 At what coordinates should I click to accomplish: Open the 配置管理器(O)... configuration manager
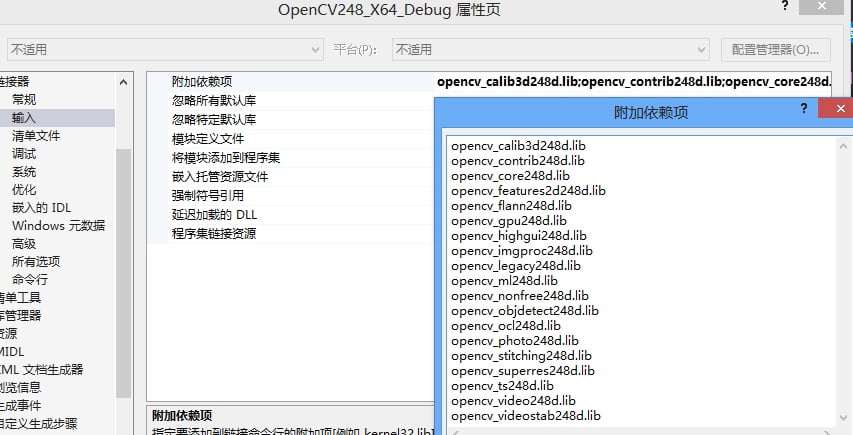[775, 49]
